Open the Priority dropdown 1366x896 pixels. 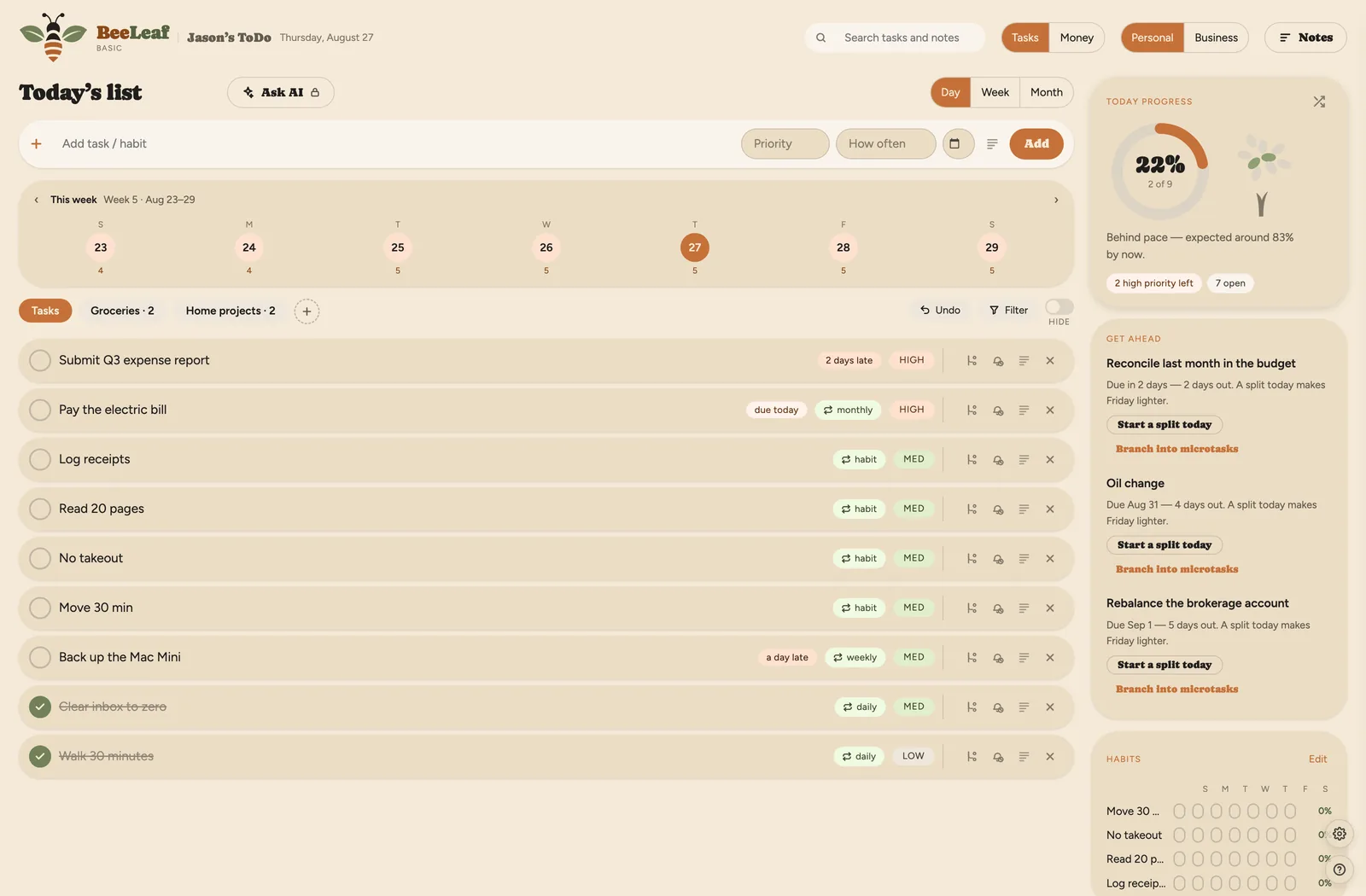(785, 144)
